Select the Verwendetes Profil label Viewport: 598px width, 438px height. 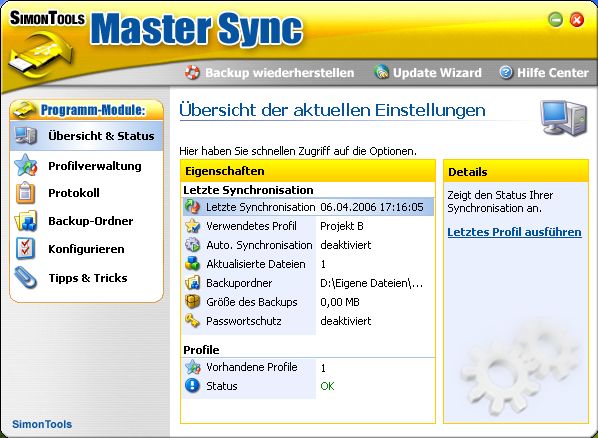tap(251, 226)
